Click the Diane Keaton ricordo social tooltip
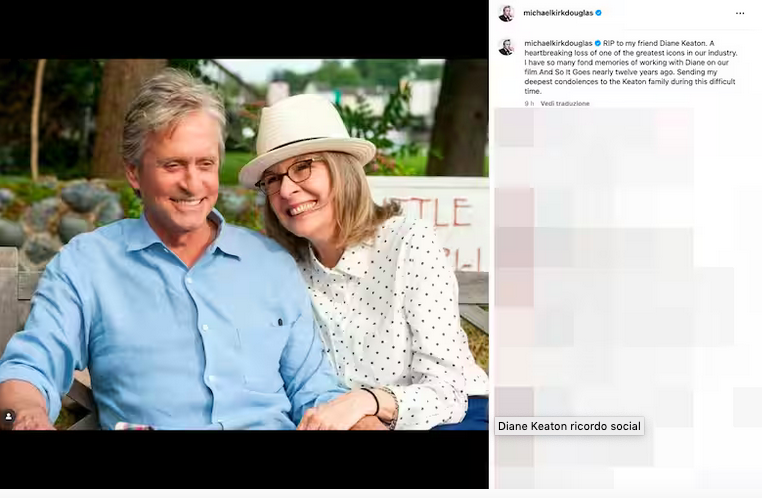The width and height of the screenshot is (762, 498). [569, 426]
